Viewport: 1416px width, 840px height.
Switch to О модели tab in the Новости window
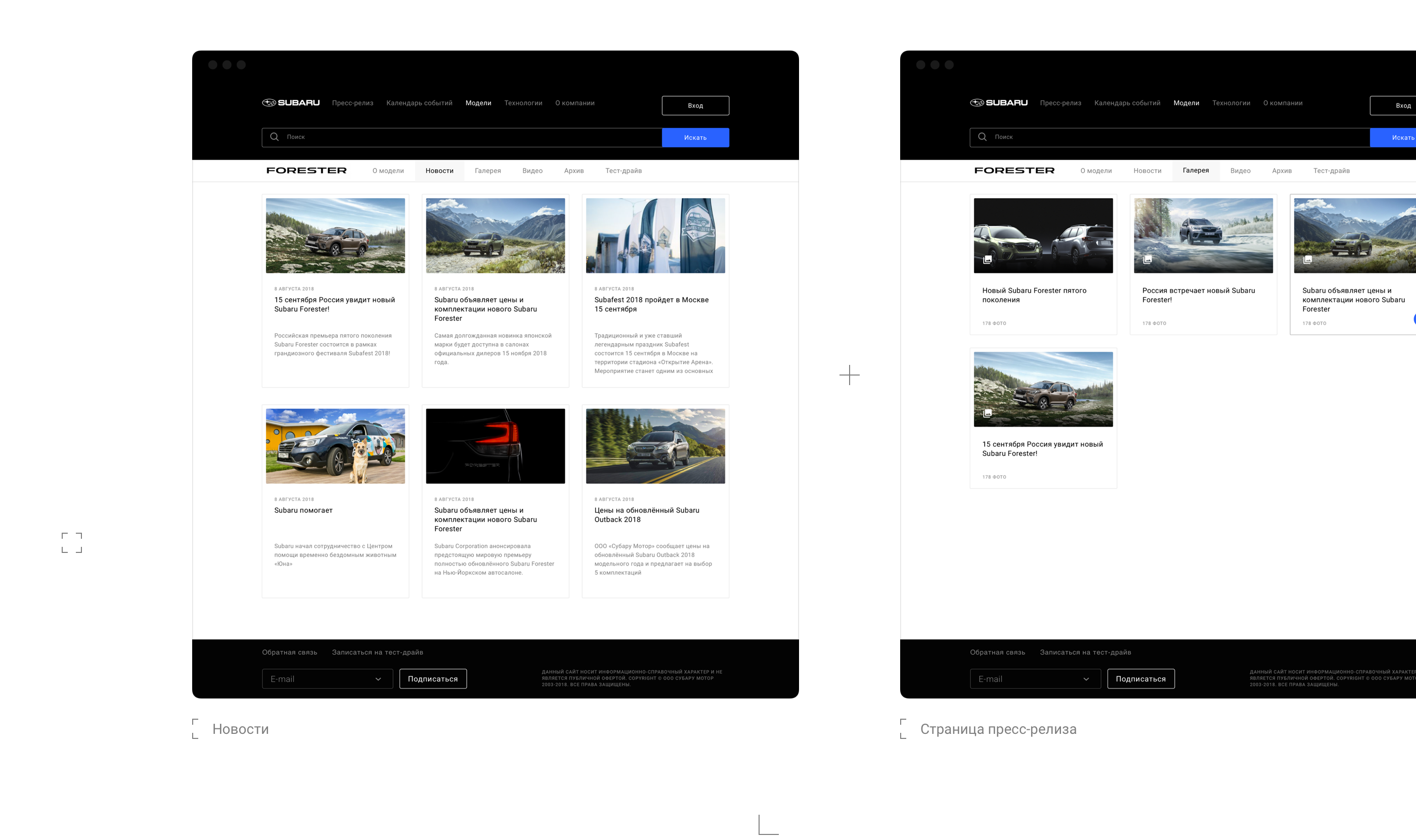coord(388,171)
